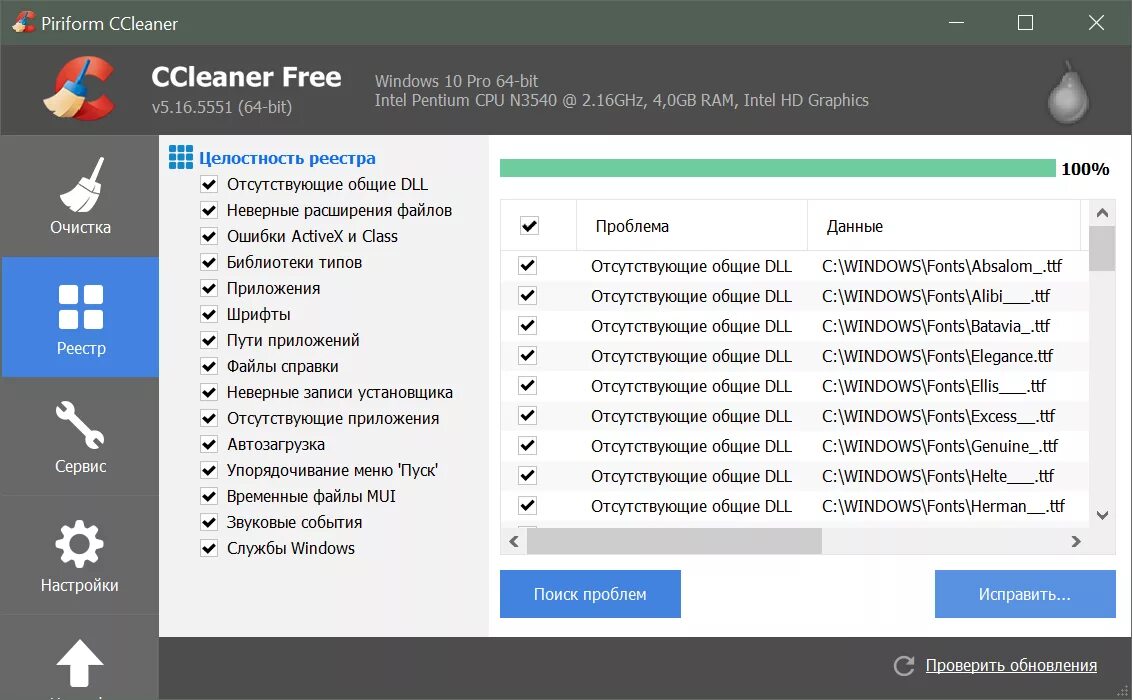1133x700 pixels.
Task: Click the upgrade arrow icon in sidebar
Action: click(80, 662)
